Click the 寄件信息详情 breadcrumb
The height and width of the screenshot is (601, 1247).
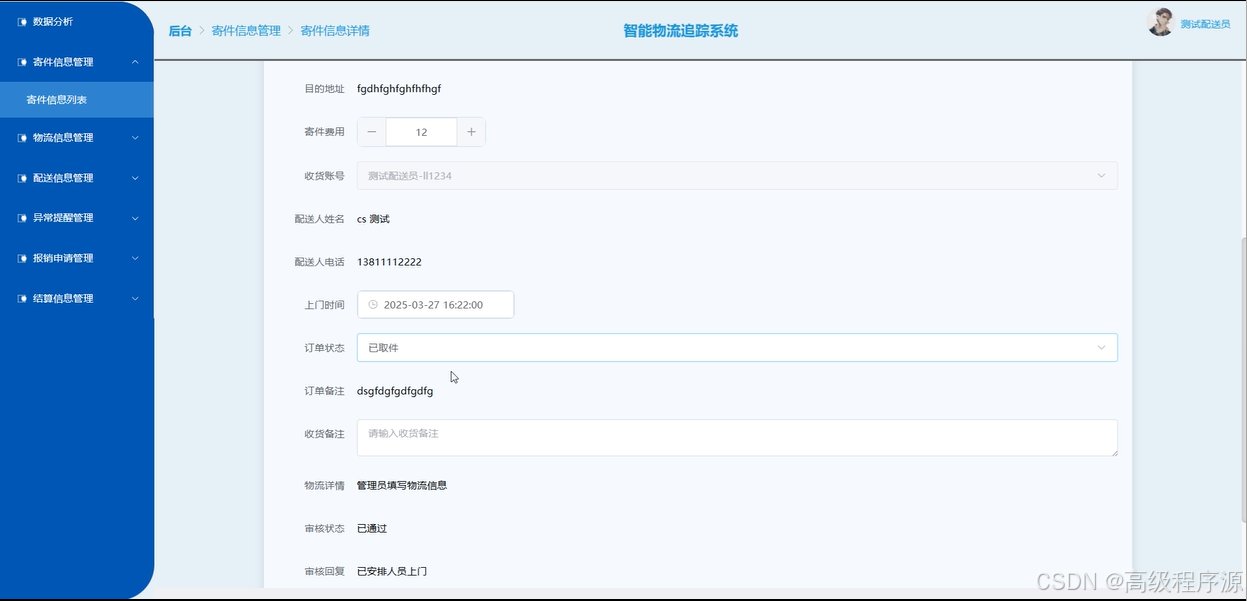coord(335,31)
